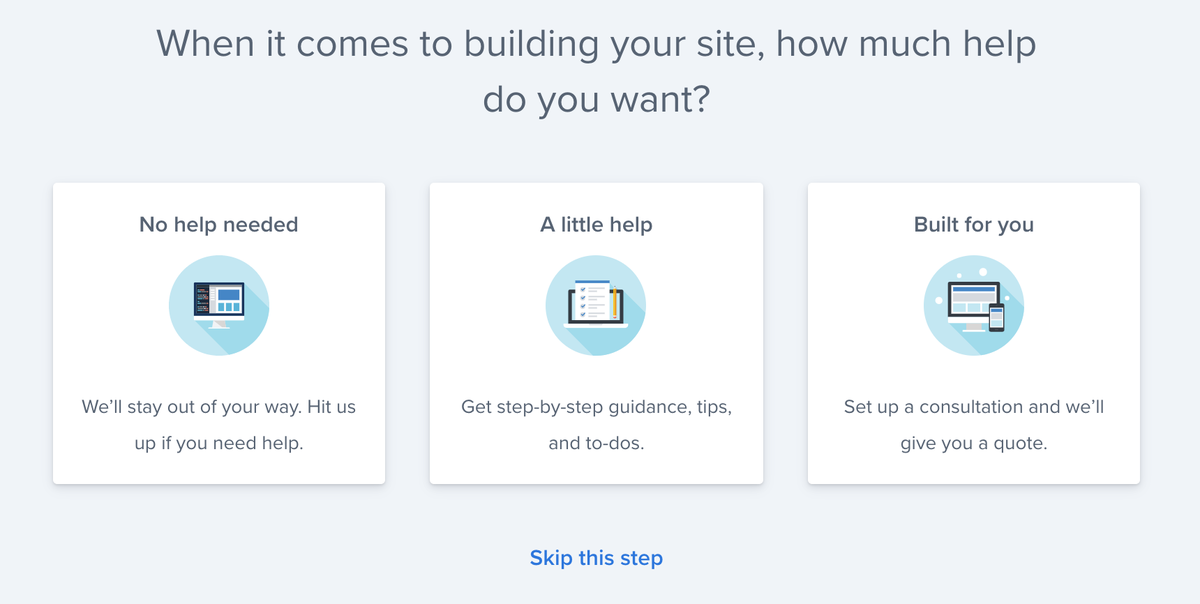Screen dimensions: 1200x604
Task: Click the small smartphone graphic in Built for you icon
Action: click(996, 318)
